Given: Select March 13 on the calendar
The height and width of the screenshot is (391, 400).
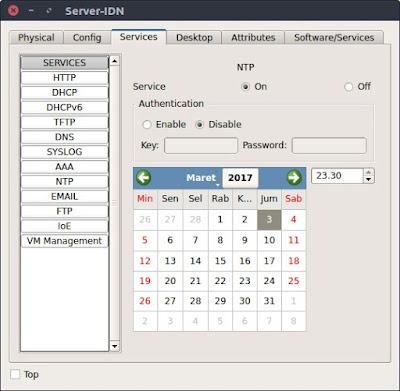Looking at the screenshot, I should pyautogui.click(x=170, y=261).
